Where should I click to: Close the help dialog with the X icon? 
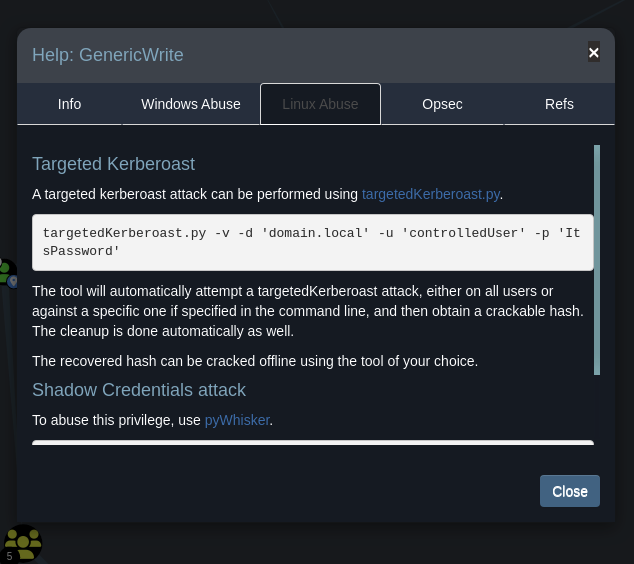(594, 53)
